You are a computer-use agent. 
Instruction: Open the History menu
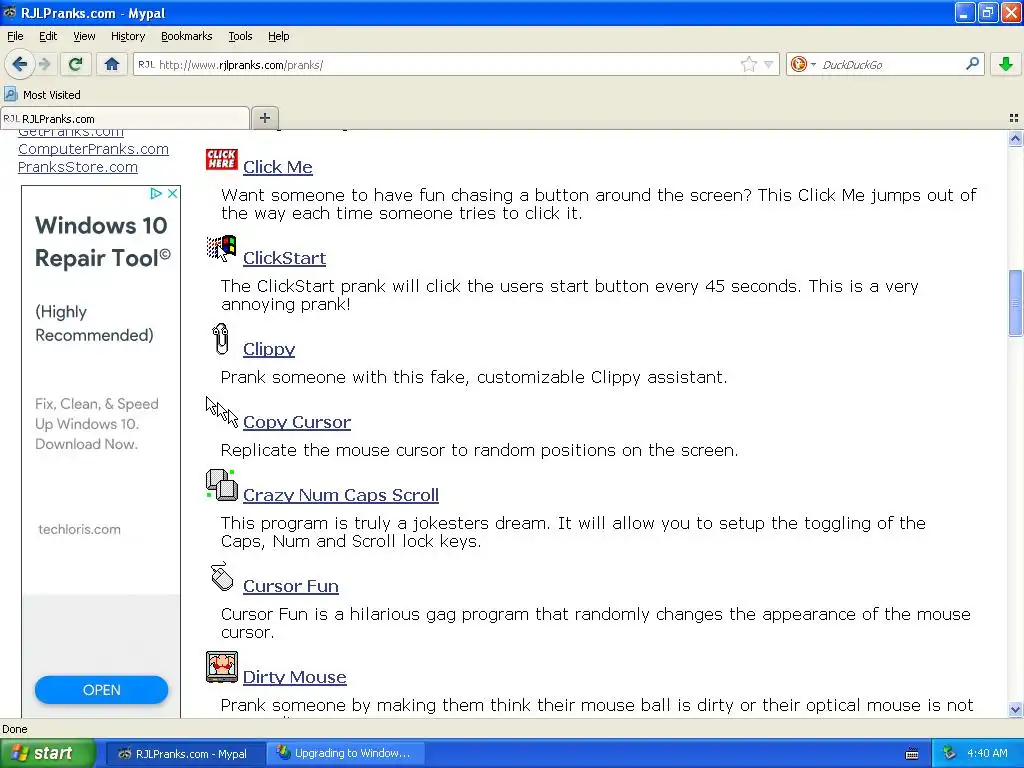(x=128, y=36)
